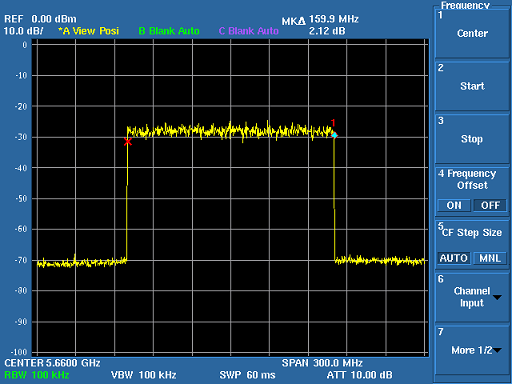The height and width of the screenshot is (384, 512).
Task: Select trace B Blank Auto label
Action: point(169,31)
